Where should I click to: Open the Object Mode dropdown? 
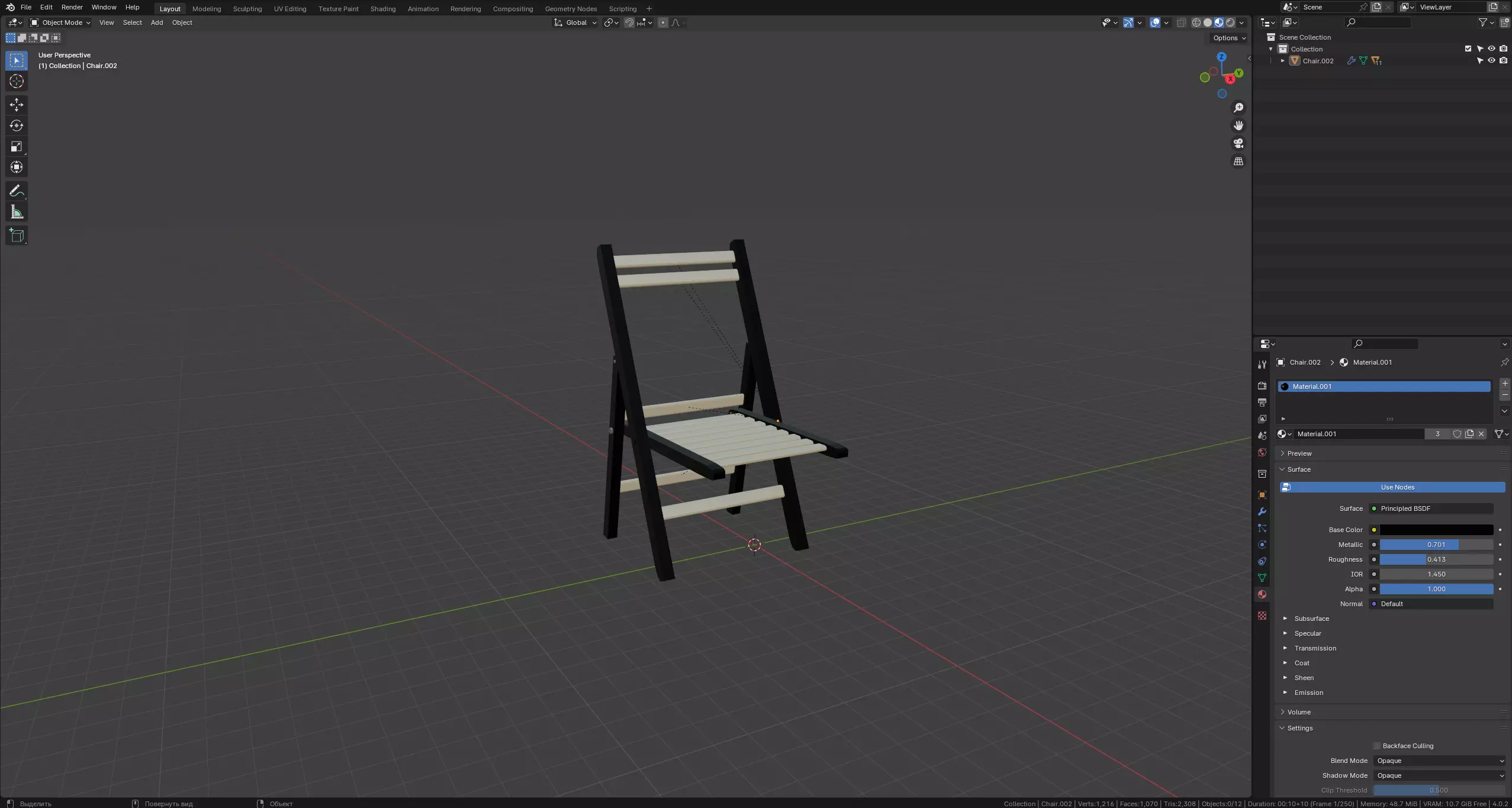coord(60,22)
